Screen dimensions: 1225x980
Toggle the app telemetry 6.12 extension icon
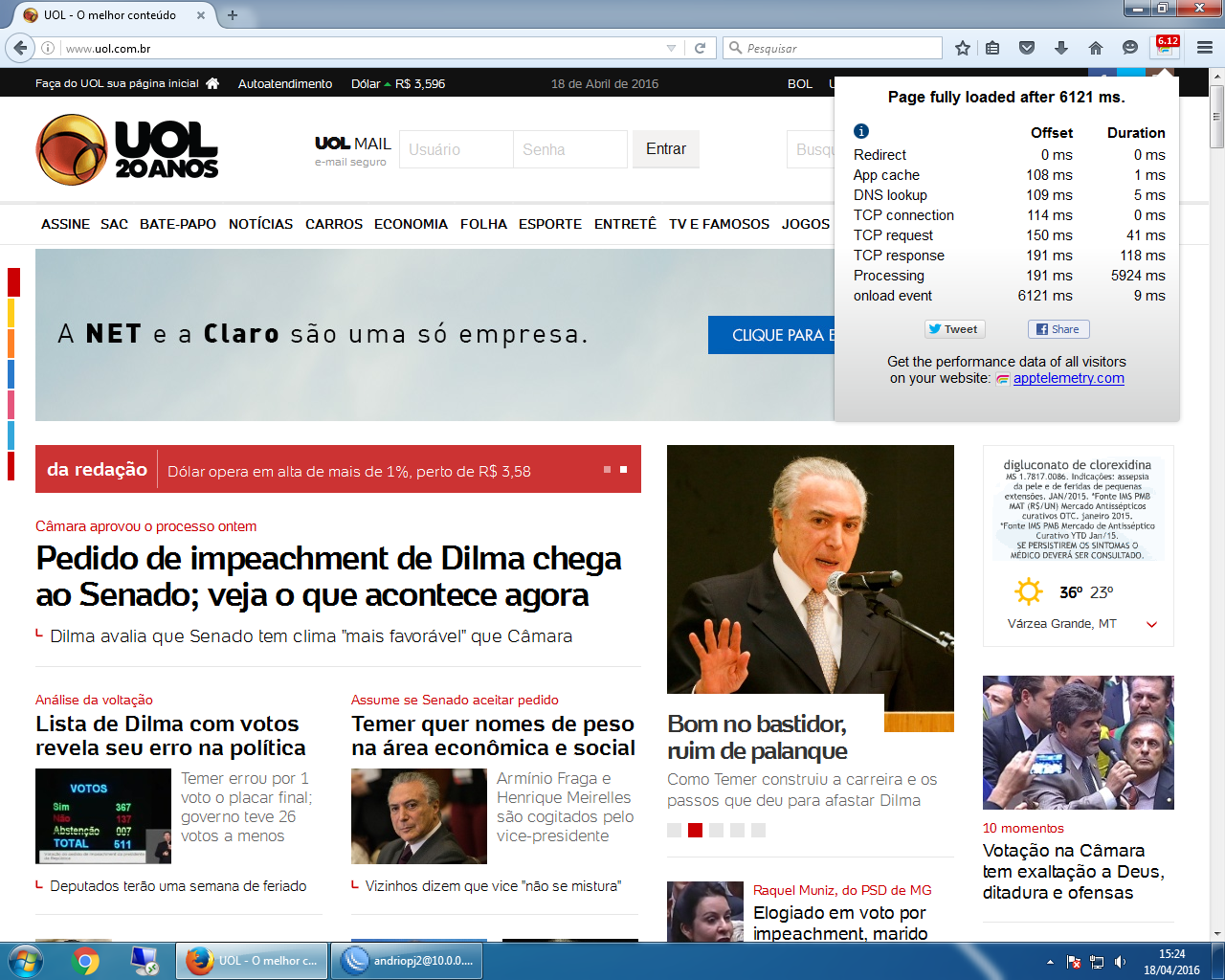[x=1167, y=47]
